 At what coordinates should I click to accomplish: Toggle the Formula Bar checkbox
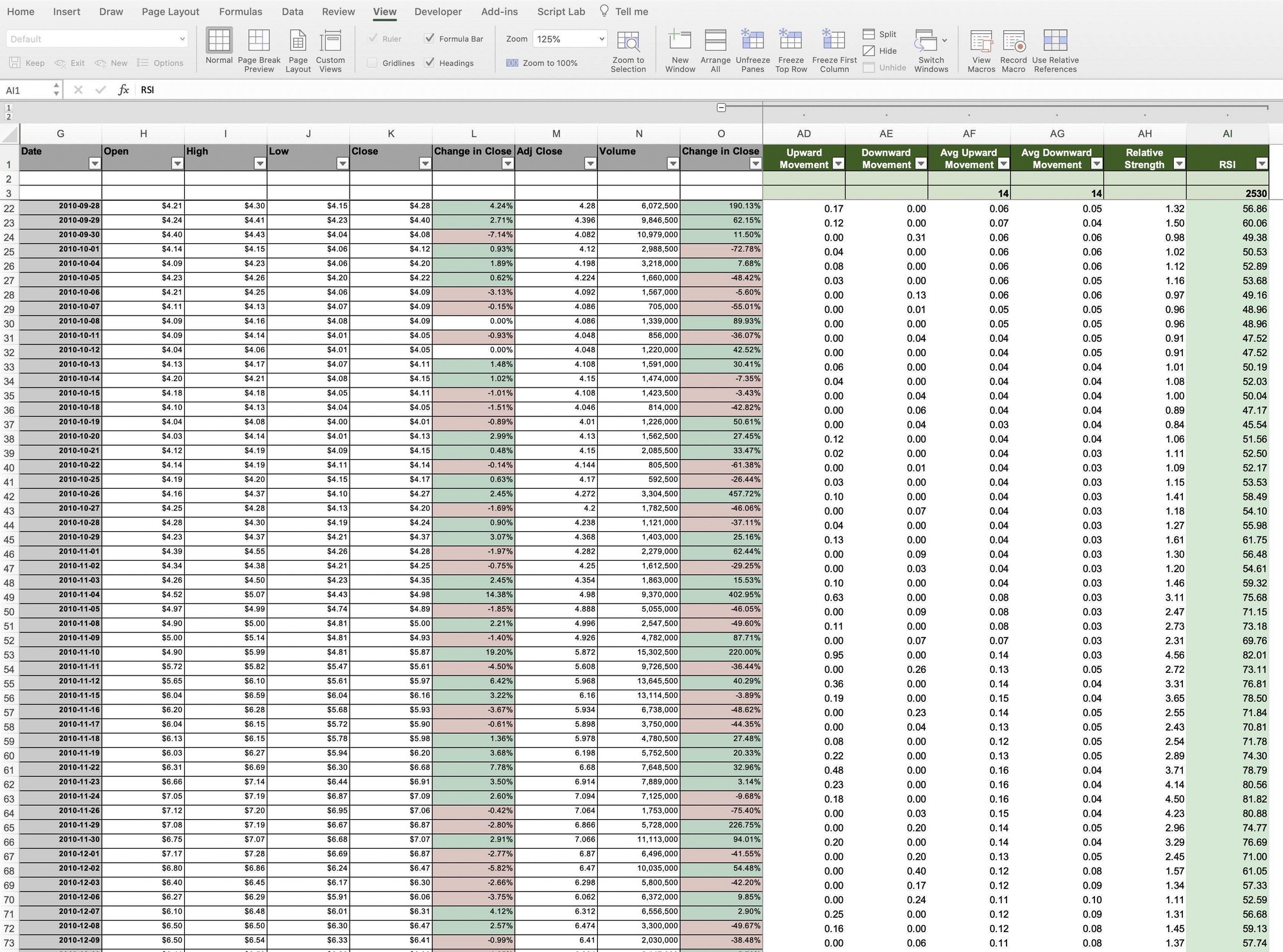click(430, 38)
